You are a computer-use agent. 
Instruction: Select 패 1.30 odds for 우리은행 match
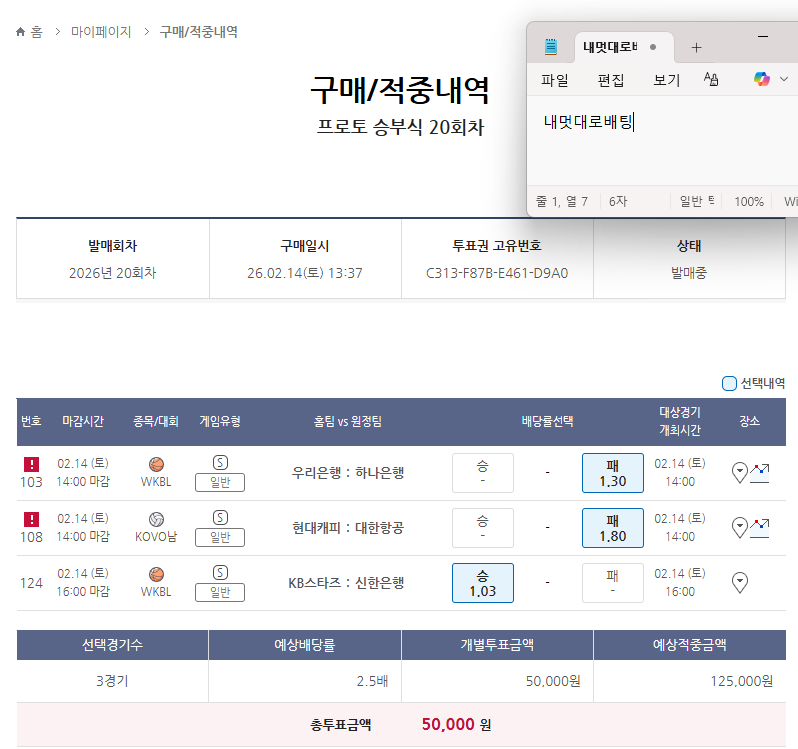[612, 473]
